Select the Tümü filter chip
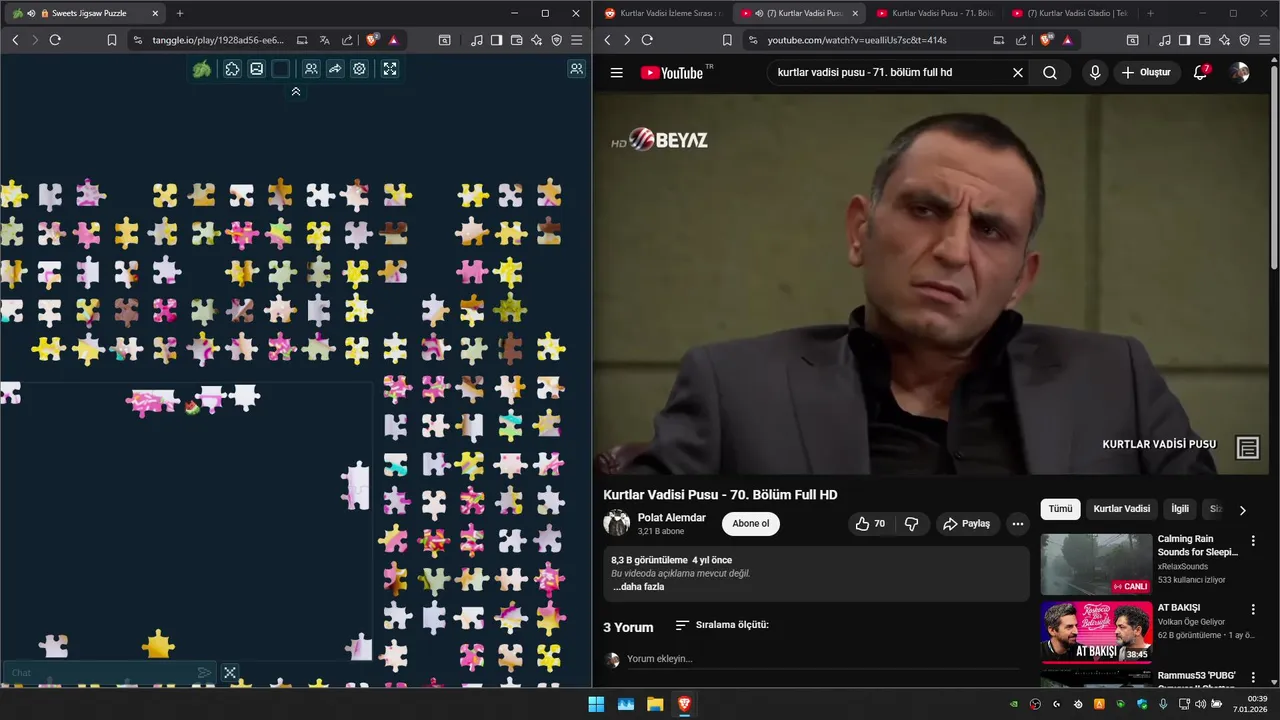 (x=1061, y=509)
